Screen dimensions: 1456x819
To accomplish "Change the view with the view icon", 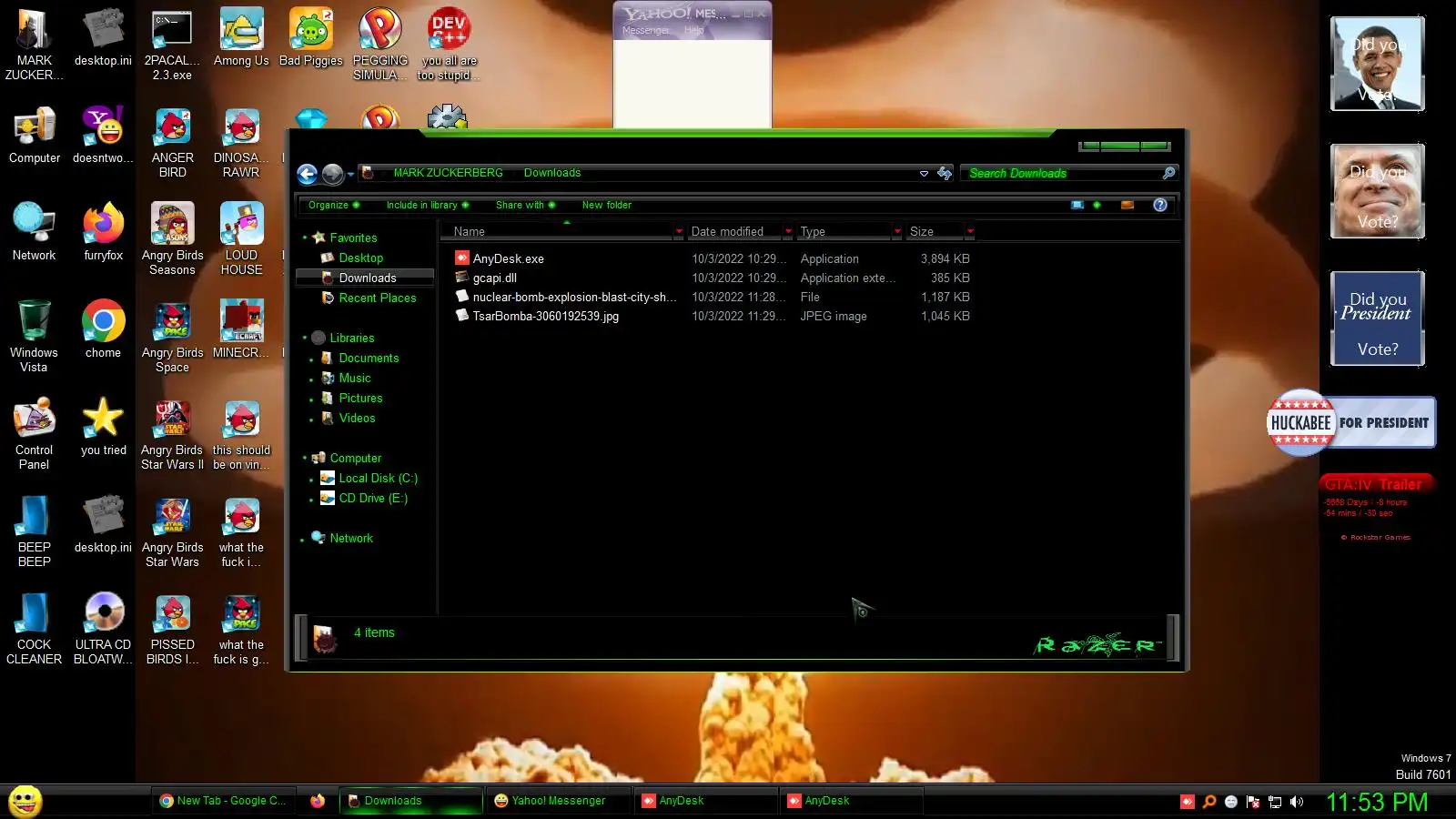I will click(1077, 205).
